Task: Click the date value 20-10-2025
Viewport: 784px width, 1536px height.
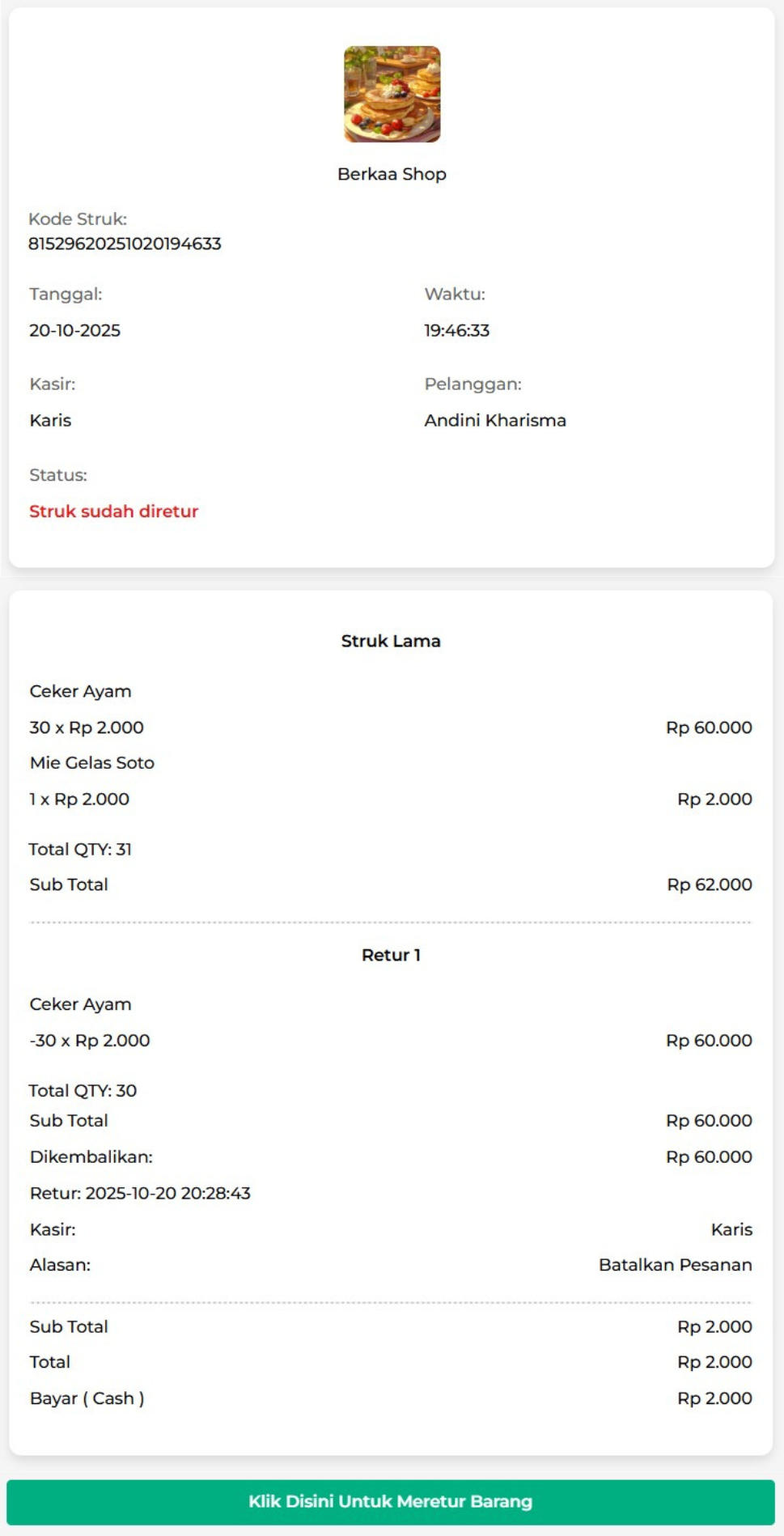Action: point(74,330)
